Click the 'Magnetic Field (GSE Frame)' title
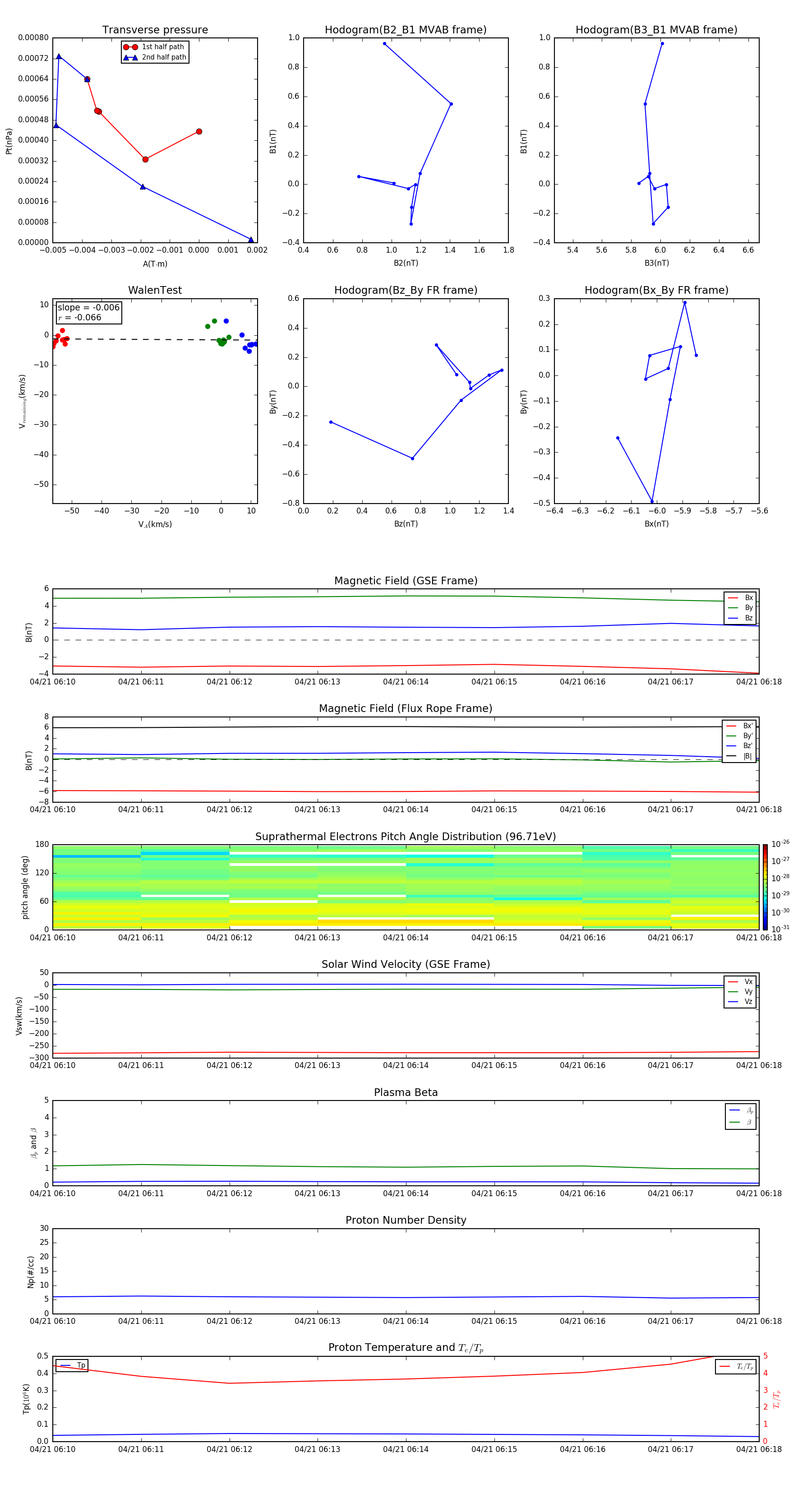 [406, 581]
